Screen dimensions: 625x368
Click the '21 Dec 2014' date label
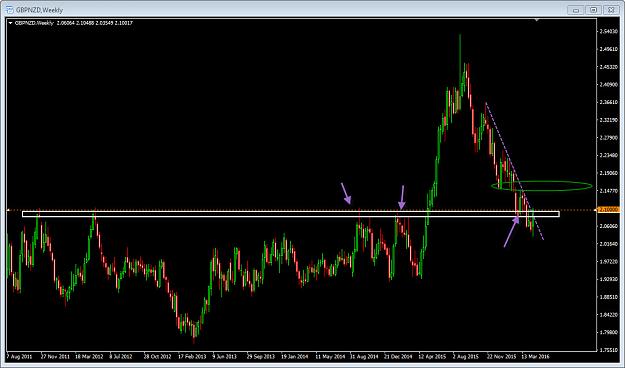pyautogui.click(x=398, y=356)
